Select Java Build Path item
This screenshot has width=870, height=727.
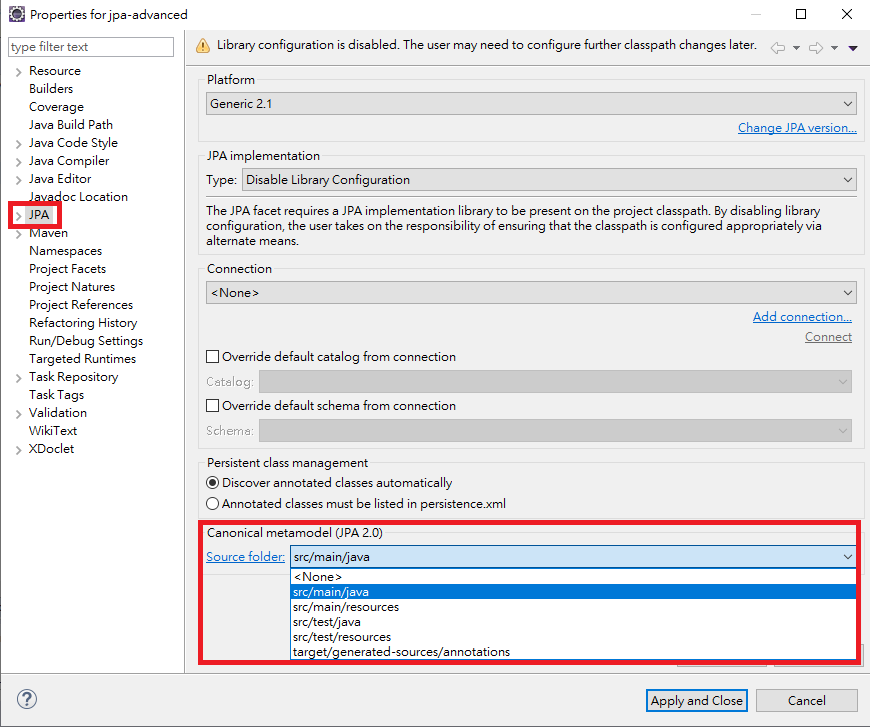[x=71, y=125]
